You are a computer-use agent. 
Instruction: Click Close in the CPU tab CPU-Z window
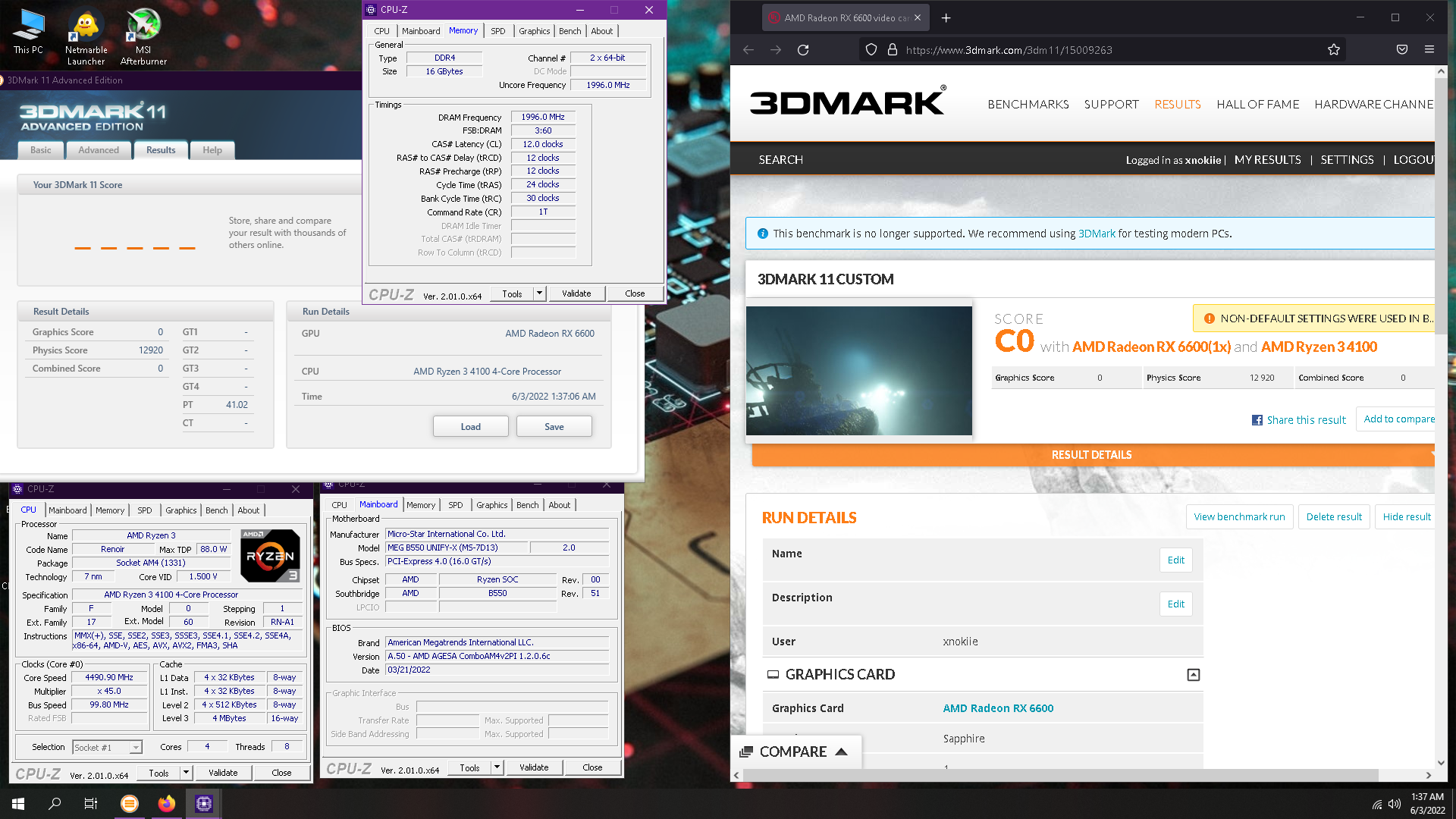click(281, 773)
